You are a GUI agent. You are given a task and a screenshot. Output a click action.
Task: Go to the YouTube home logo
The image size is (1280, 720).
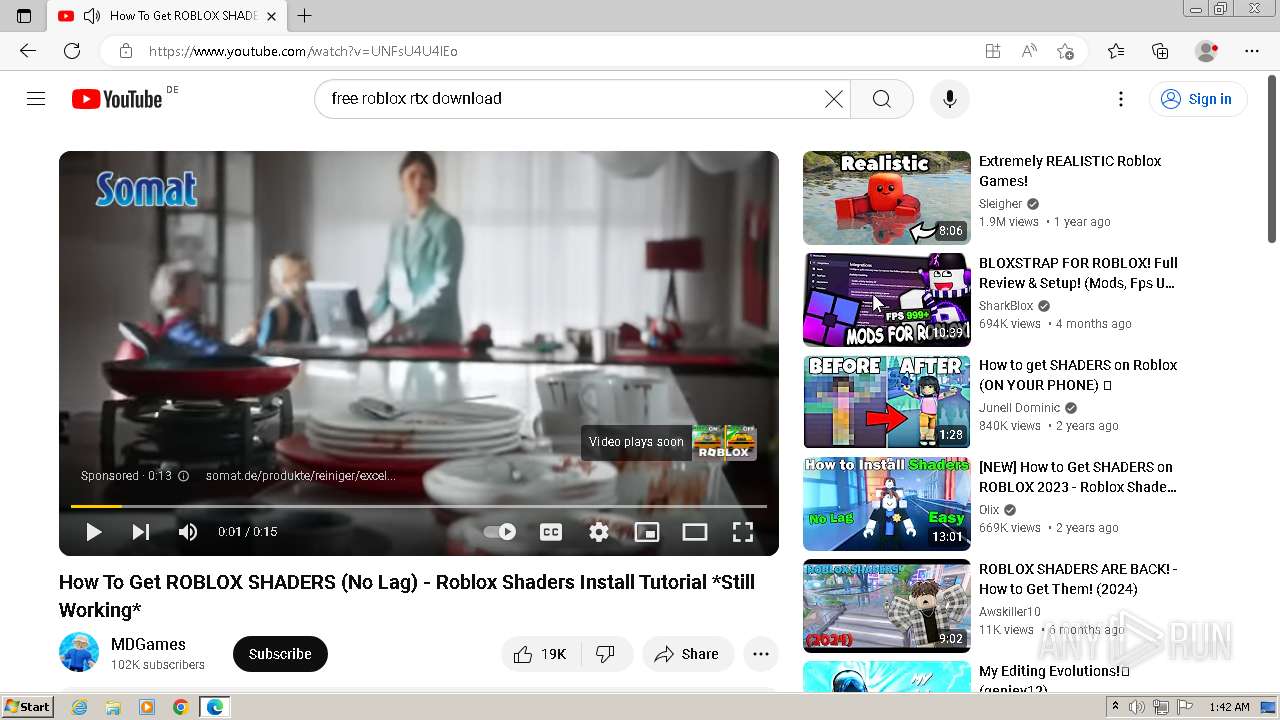pos(117,99)
